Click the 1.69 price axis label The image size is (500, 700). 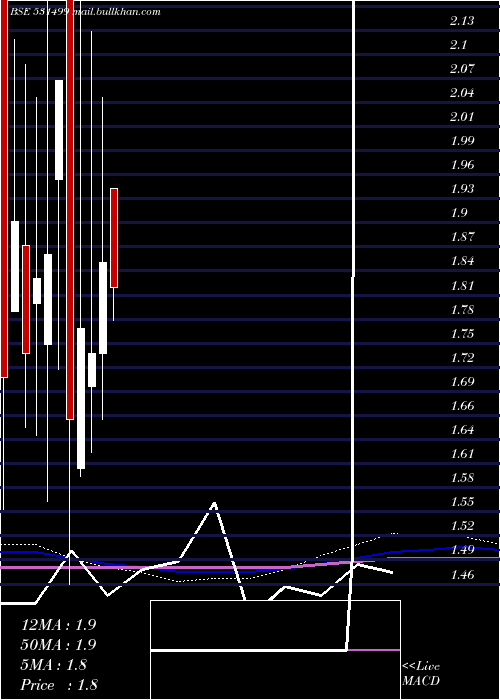(462, 382)
